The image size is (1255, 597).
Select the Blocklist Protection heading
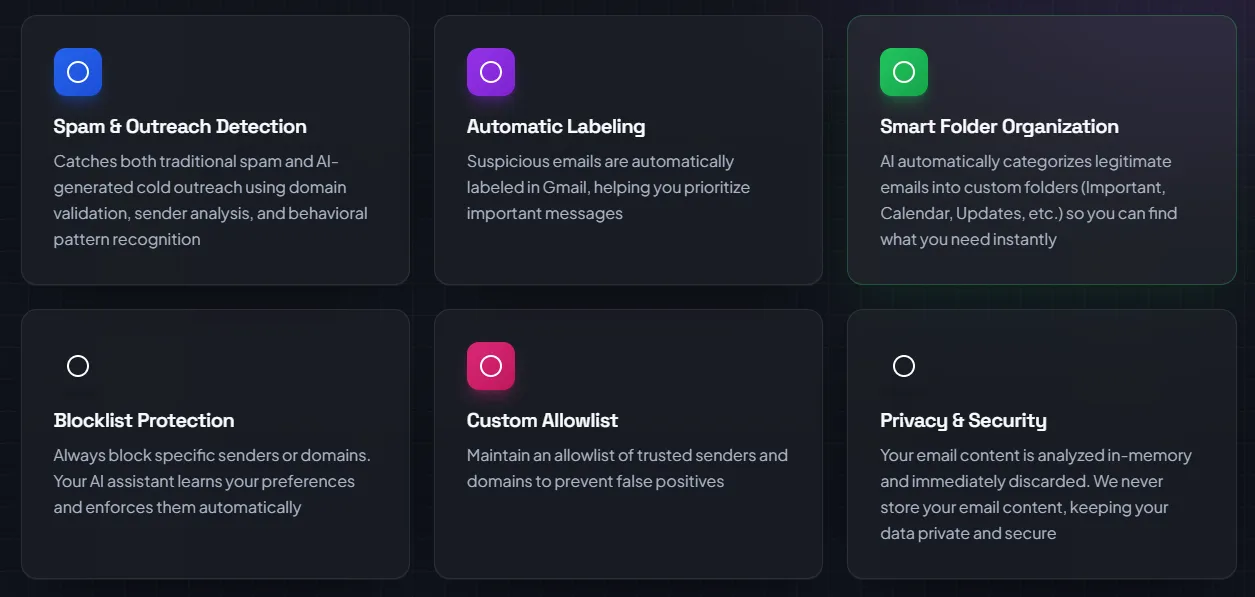[x=144, y=421]
